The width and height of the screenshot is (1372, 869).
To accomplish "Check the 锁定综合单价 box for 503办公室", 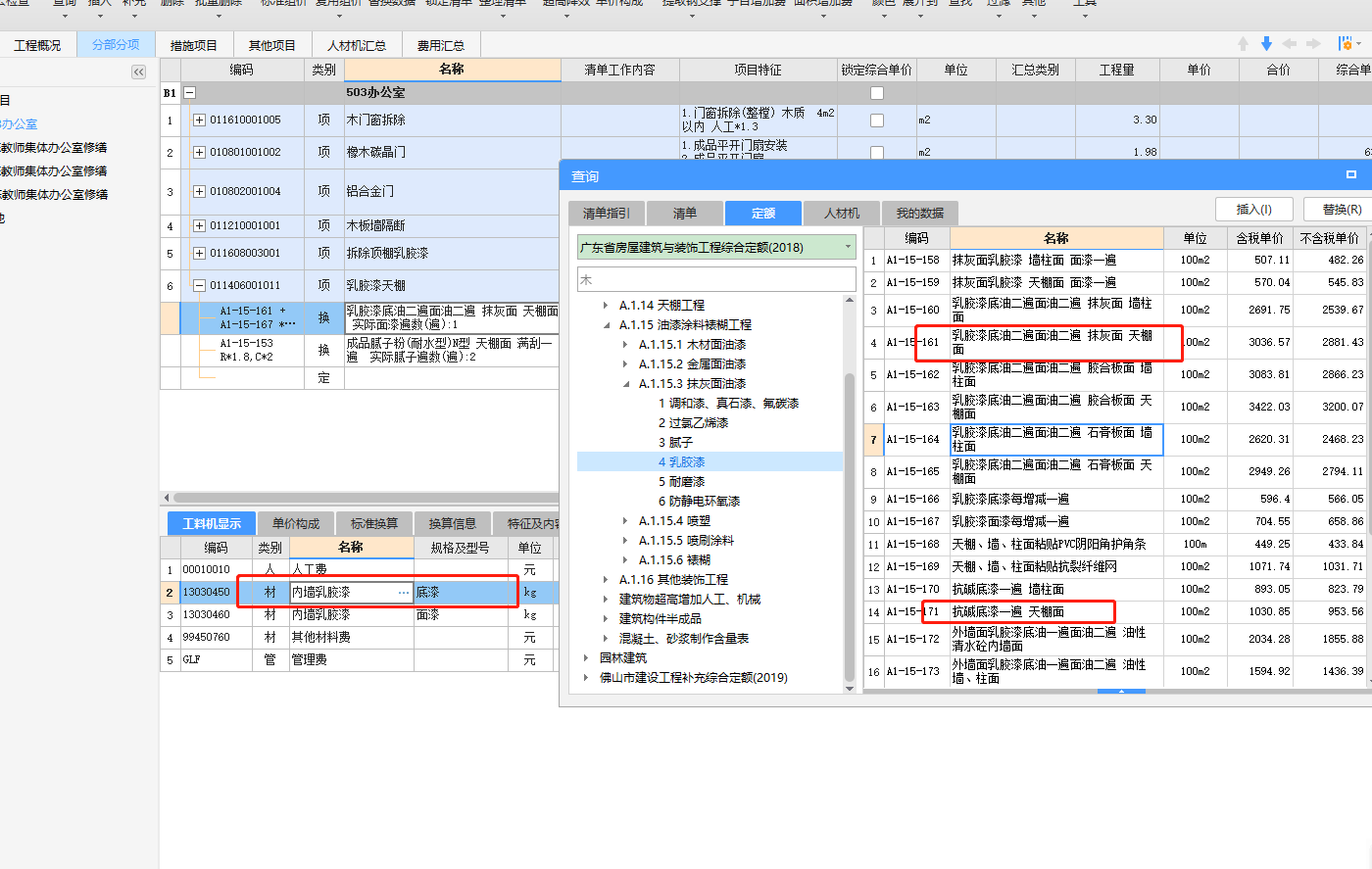I will 877,93.
